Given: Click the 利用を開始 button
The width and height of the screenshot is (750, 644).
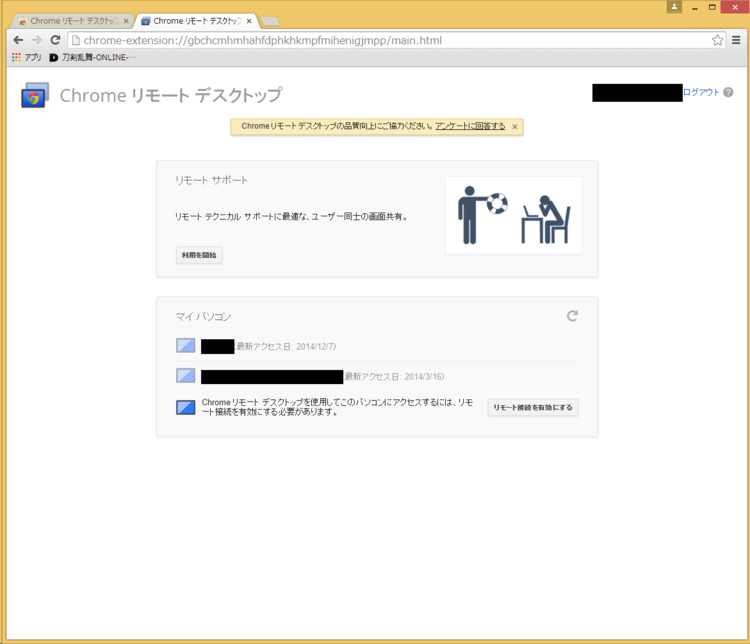Looking at the screenshot, I should pos(199,255).
